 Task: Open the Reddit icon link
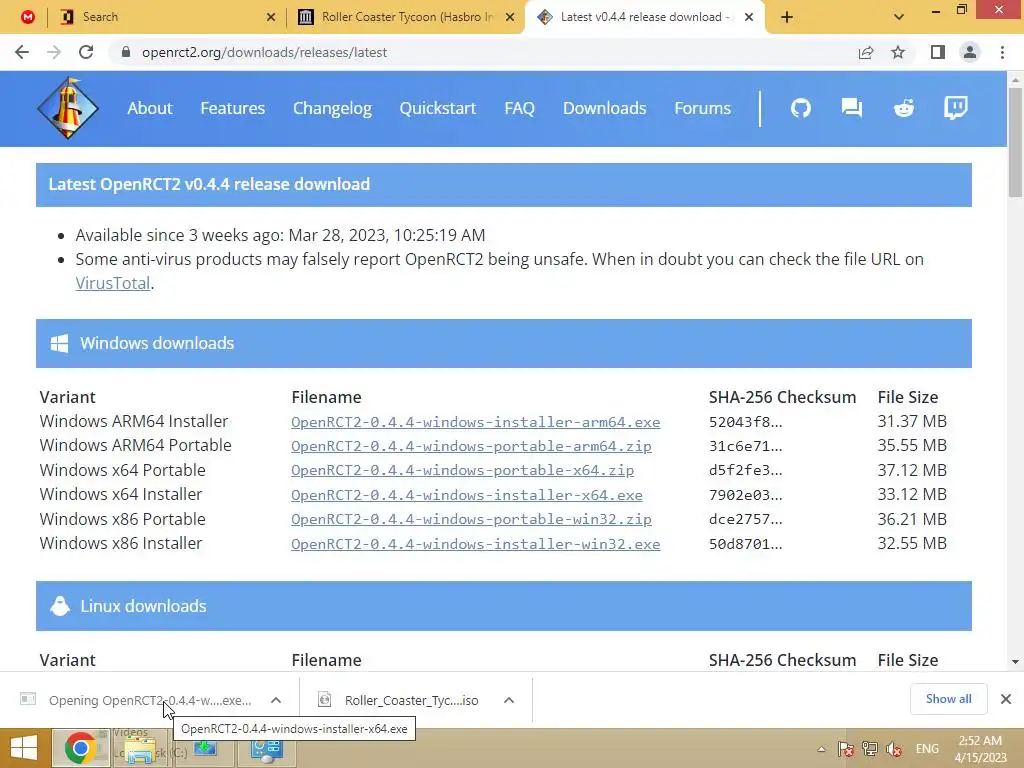(x=904, y=108)
